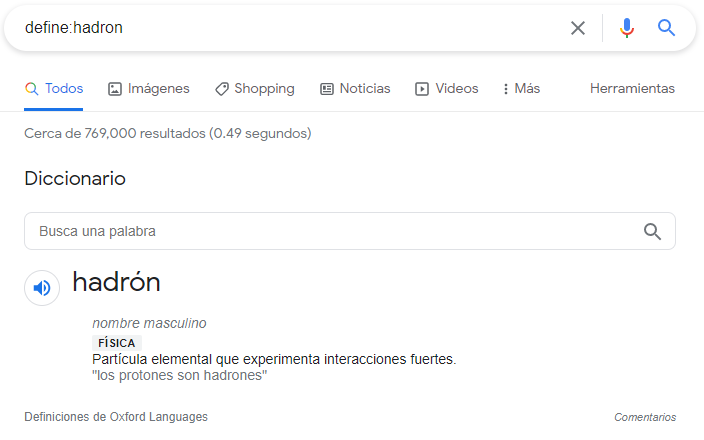This screenshot has width=704, height=440.
Task: Click the dictionary search magnifier icon
Action: 652,231
